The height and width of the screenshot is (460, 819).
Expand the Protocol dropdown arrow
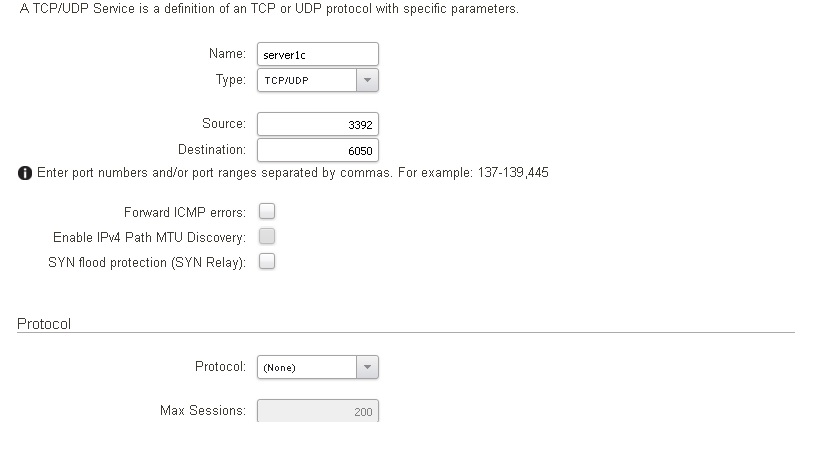point(367,367)
